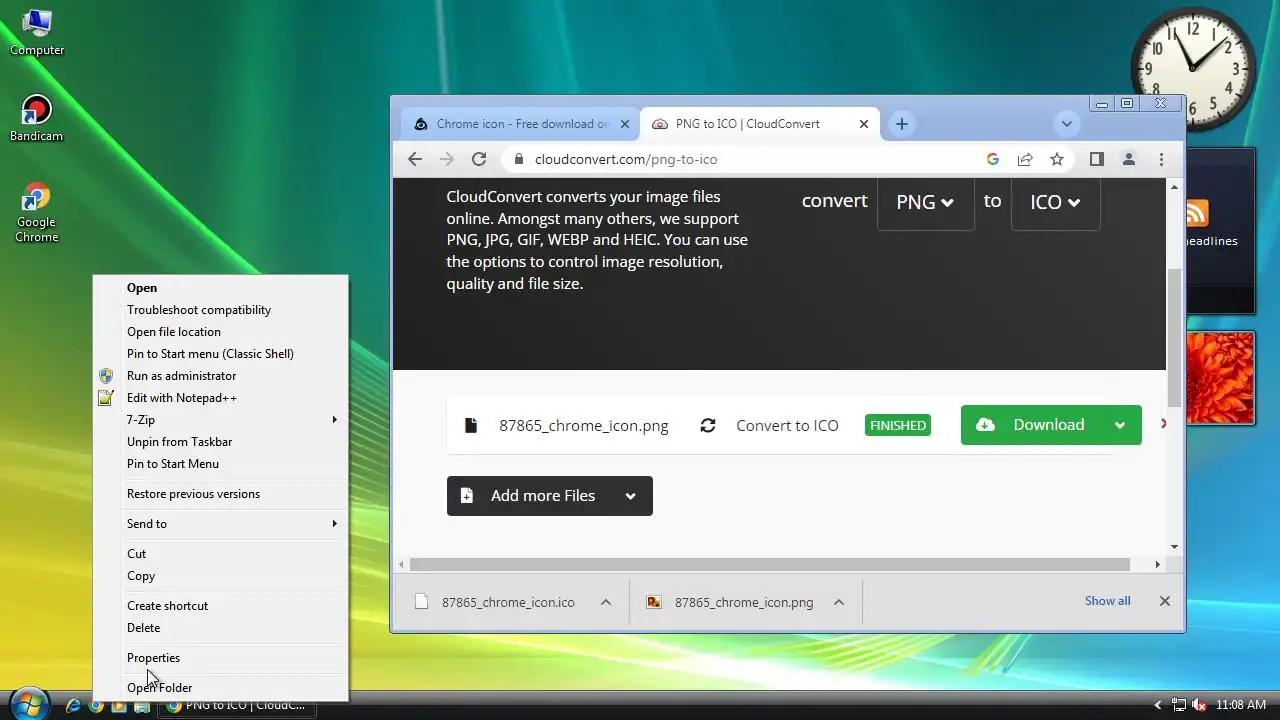Choose Open in context menu
The width and height of the screenshot is (1280, 720).
click(x=220, y=288)
